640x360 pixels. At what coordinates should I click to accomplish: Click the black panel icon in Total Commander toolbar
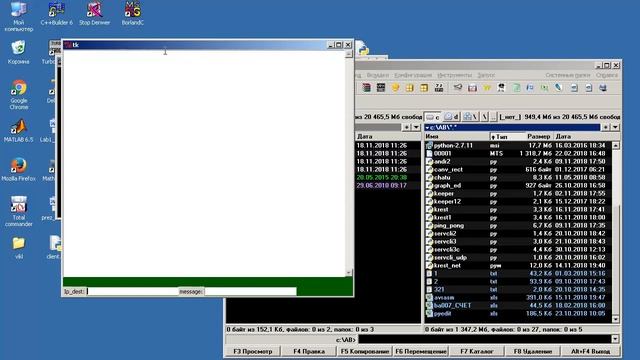coord(381,88)
